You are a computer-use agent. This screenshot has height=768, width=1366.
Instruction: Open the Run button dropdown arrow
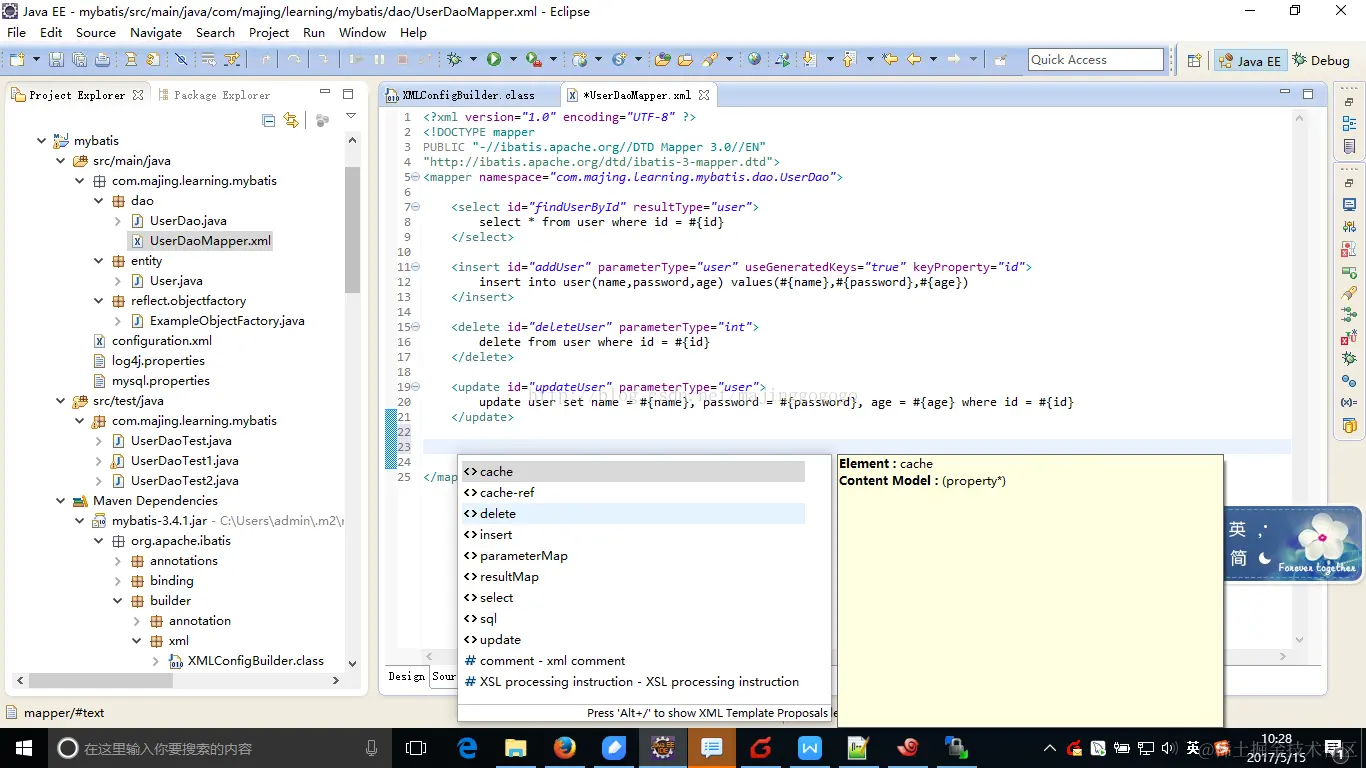[511, 60]
